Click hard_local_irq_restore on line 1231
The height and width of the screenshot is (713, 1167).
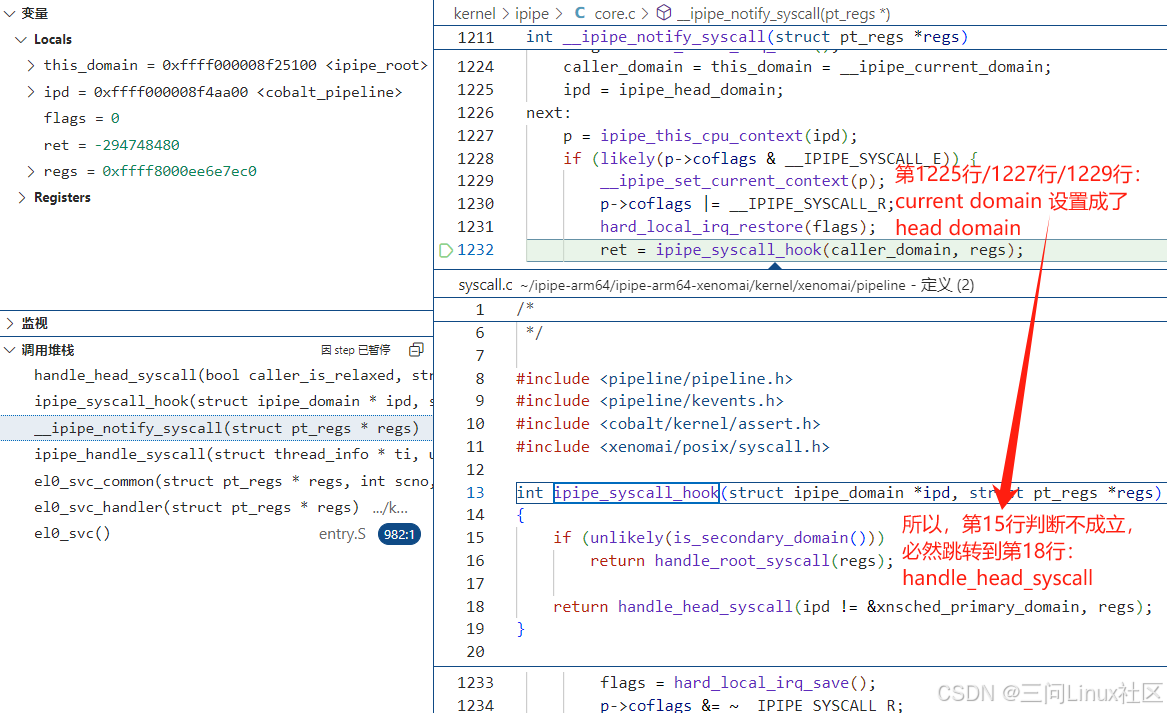point(701,226)
